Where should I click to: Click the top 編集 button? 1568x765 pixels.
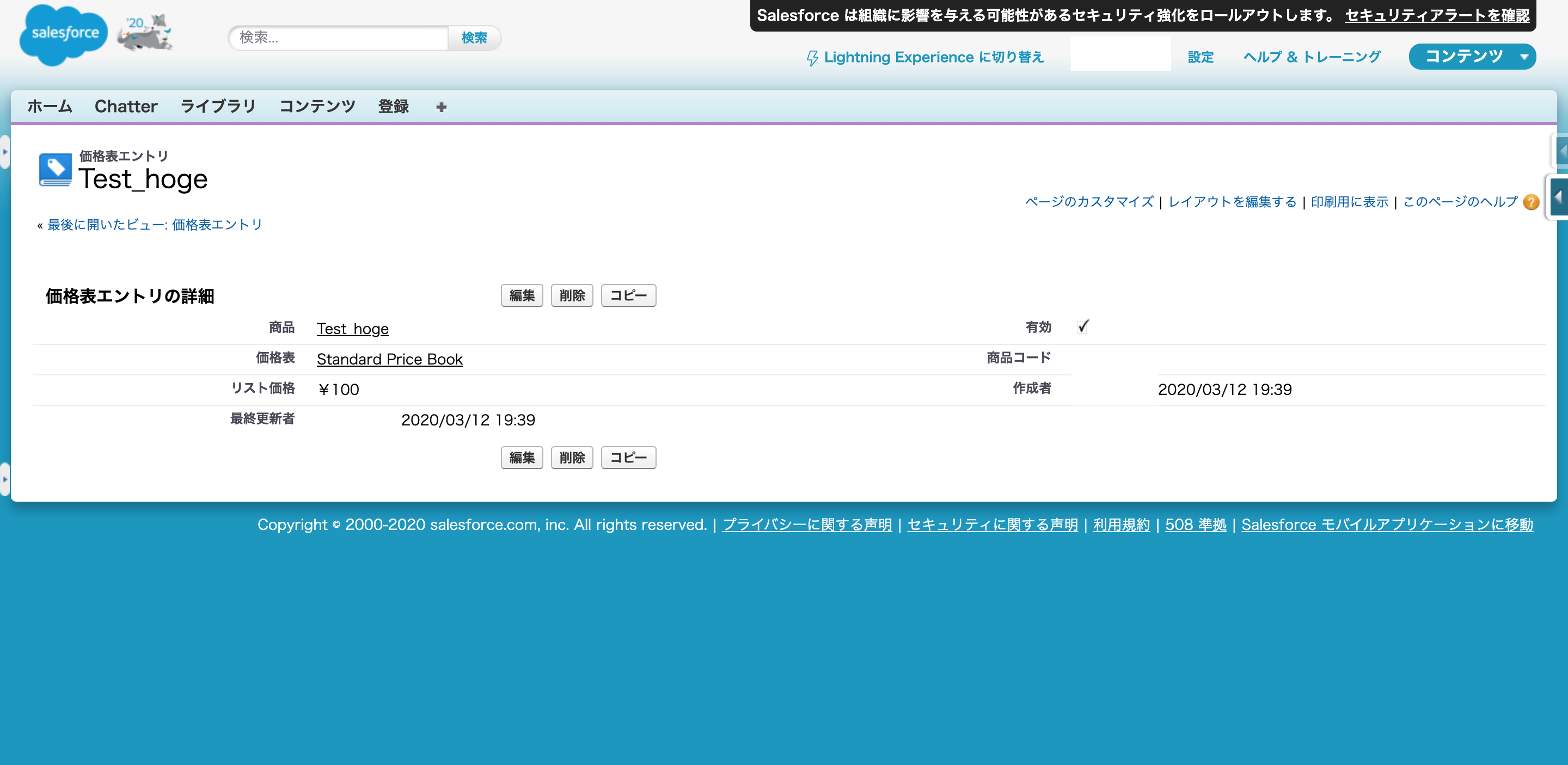click(522, 295)
